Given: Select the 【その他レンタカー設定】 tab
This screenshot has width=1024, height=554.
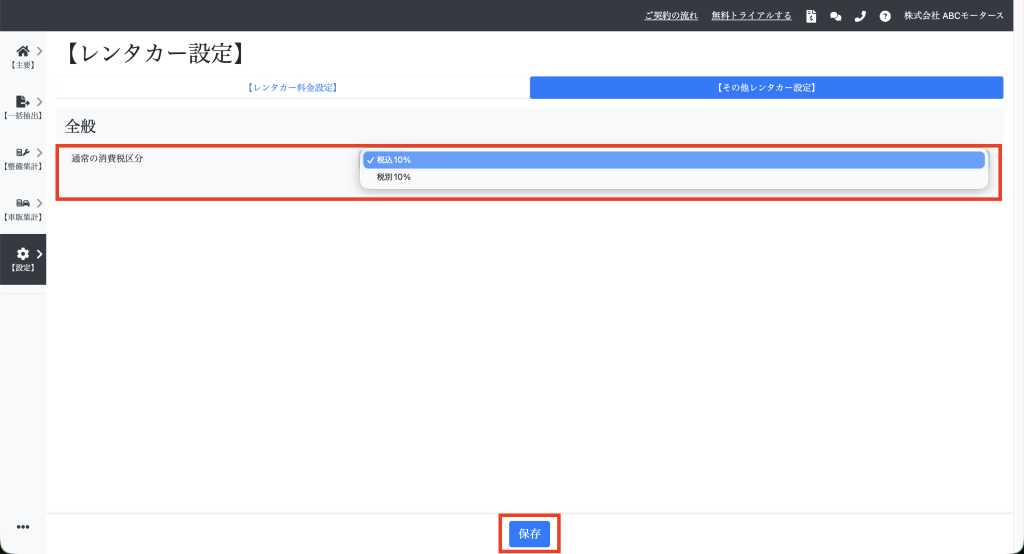Looking at the screenshot, I should point(766,88).
